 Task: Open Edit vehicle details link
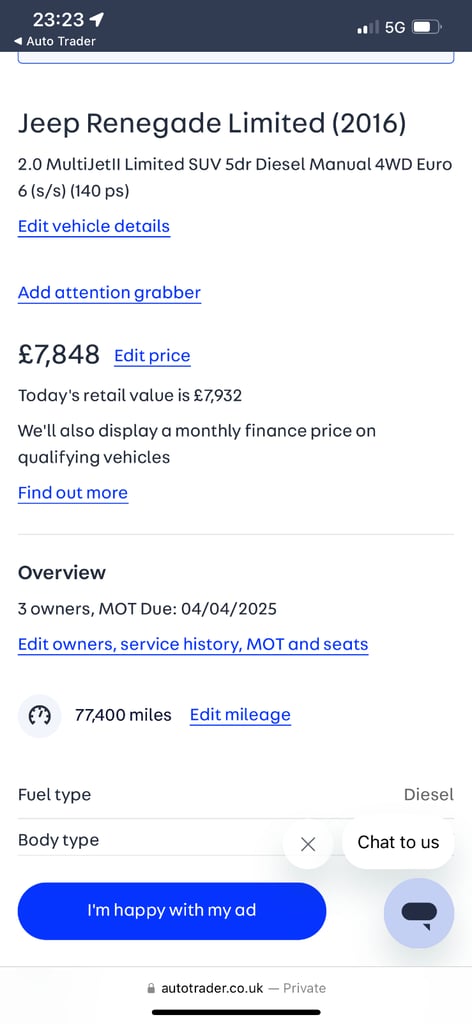click(94, 227)
